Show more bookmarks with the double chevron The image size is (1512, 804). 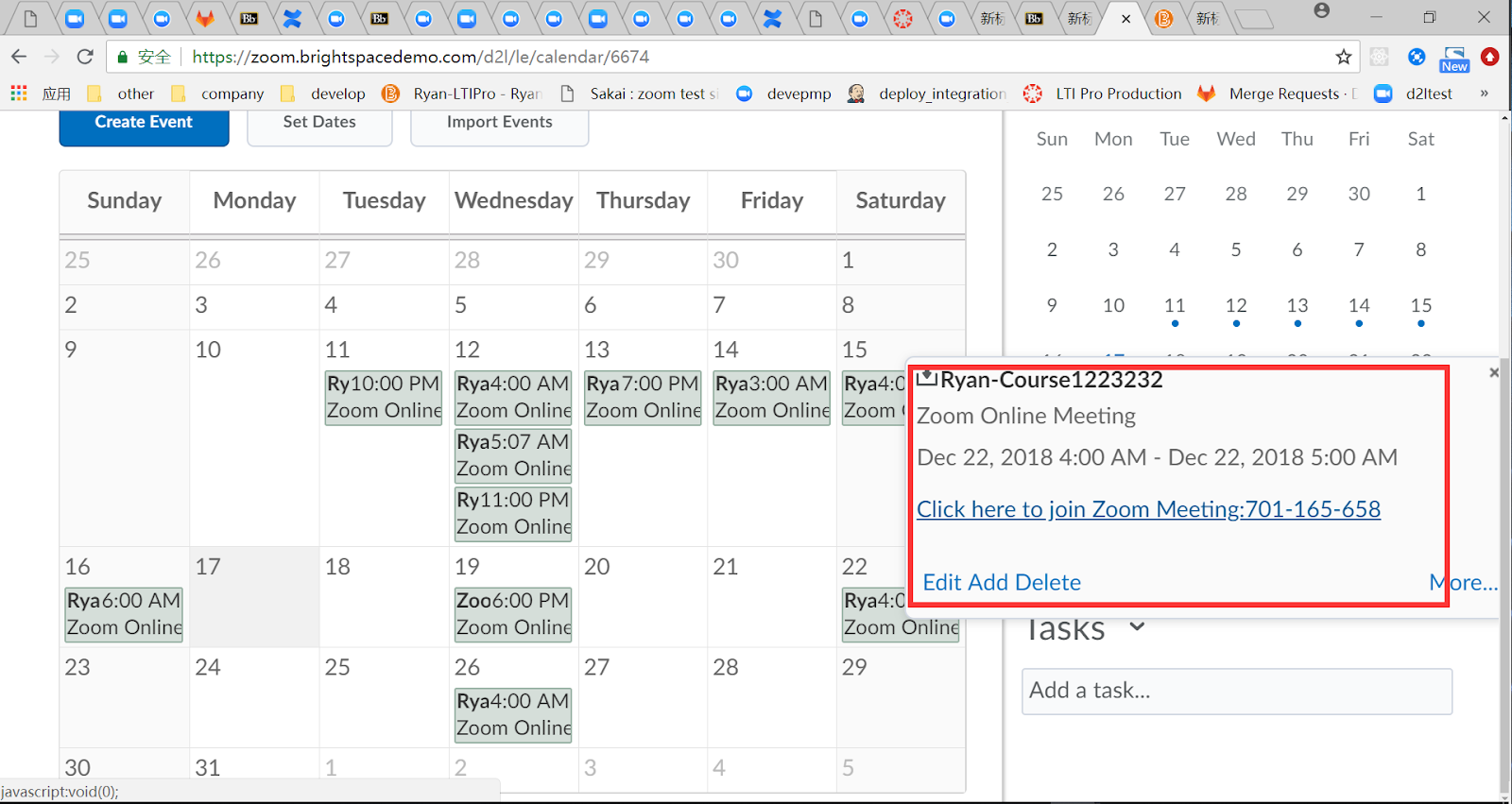click(x=1485, y=94)
